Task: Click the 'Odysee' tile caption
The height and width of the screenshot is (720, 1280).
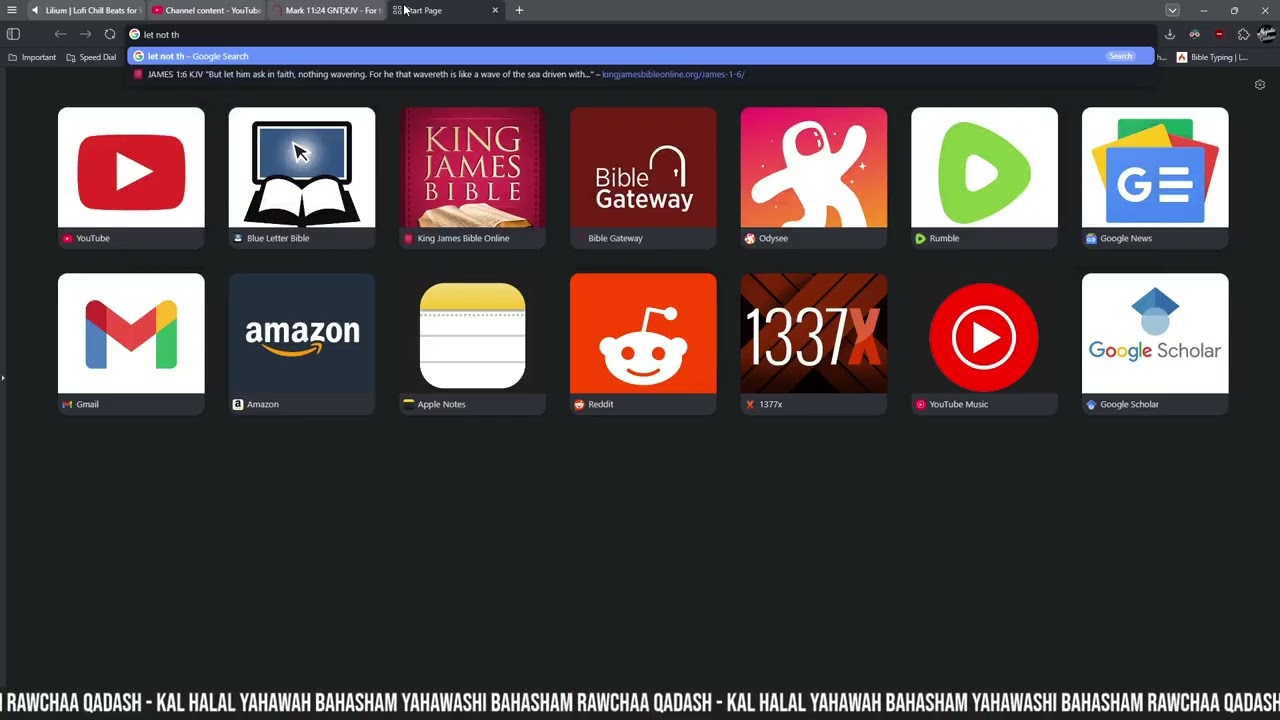Action: (x=773, y=238)
